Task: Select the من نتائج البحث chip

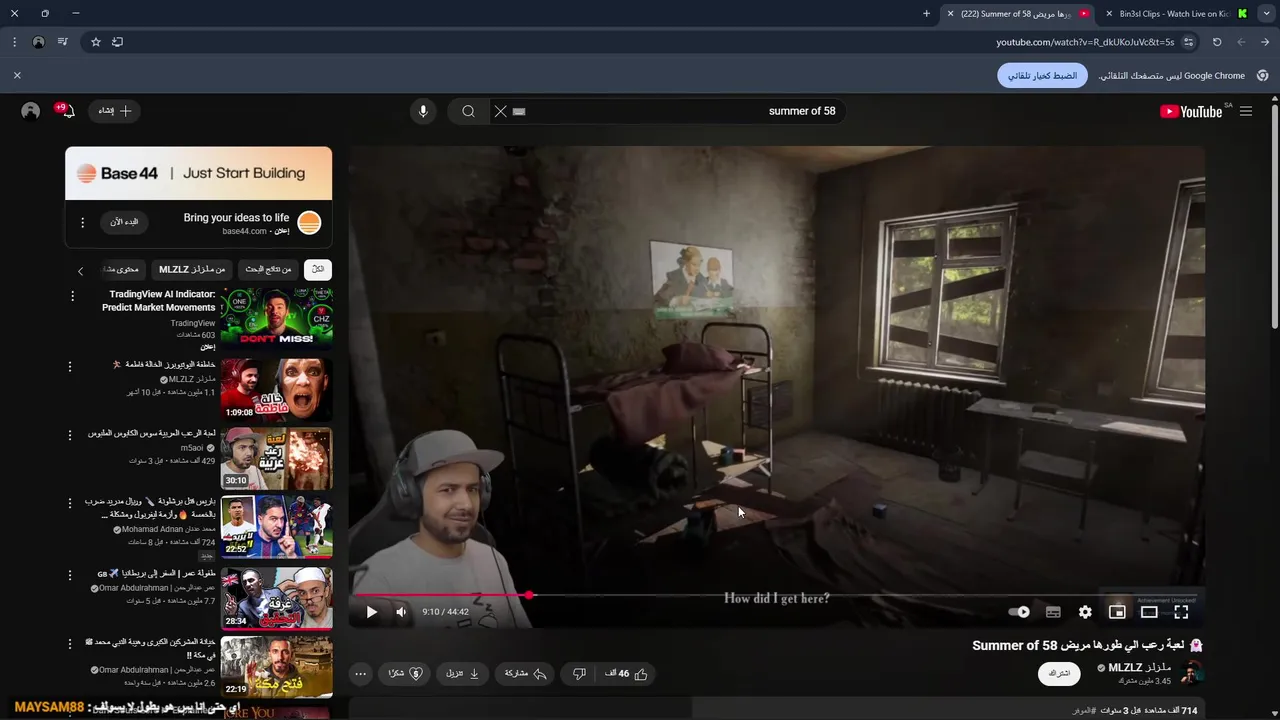Action: (269, 269)
